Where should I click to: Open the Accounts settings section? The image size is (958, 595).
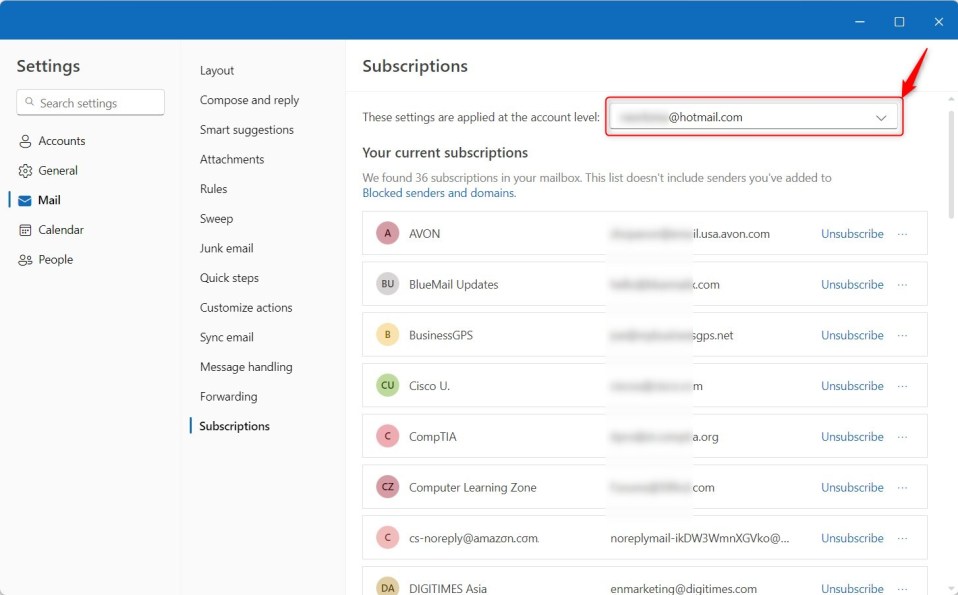pos(52,141)
